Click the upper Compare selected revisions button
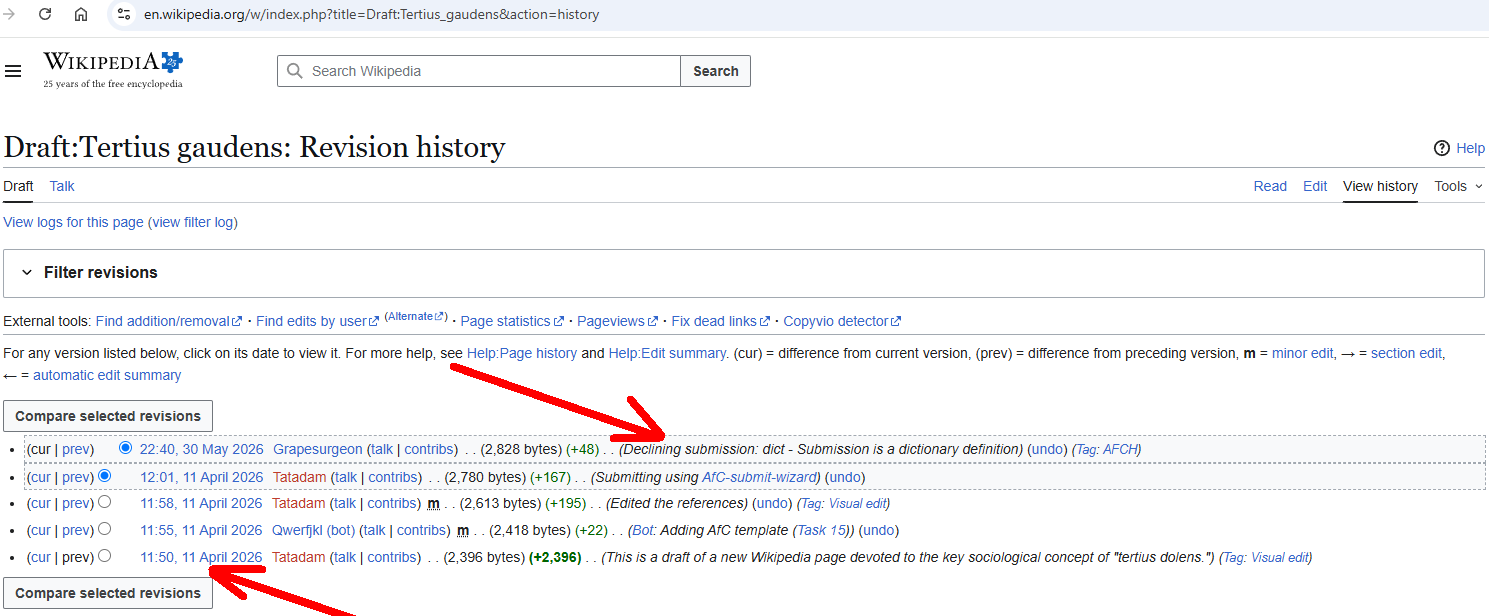The height and width of the screenshot is (616, 1489). click(108, 416)
